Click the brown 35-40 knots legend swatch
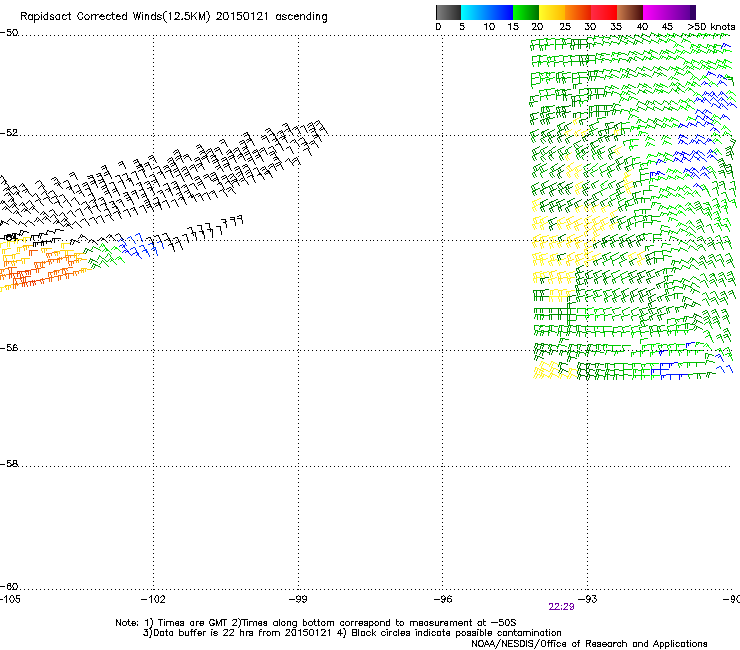Screen dimensions: 740x650 pos(630,12)
